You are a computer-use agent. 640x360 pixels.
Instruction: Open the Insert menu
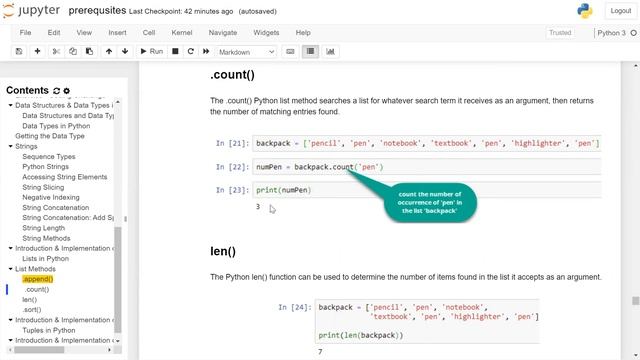117,33
